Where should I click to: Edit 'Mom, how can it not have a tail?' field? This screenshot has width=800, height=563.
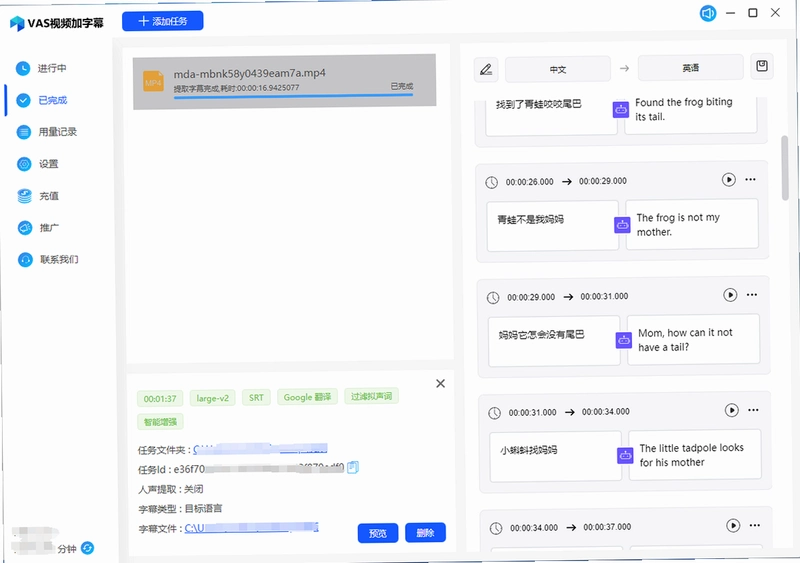(x=693, y=339)
